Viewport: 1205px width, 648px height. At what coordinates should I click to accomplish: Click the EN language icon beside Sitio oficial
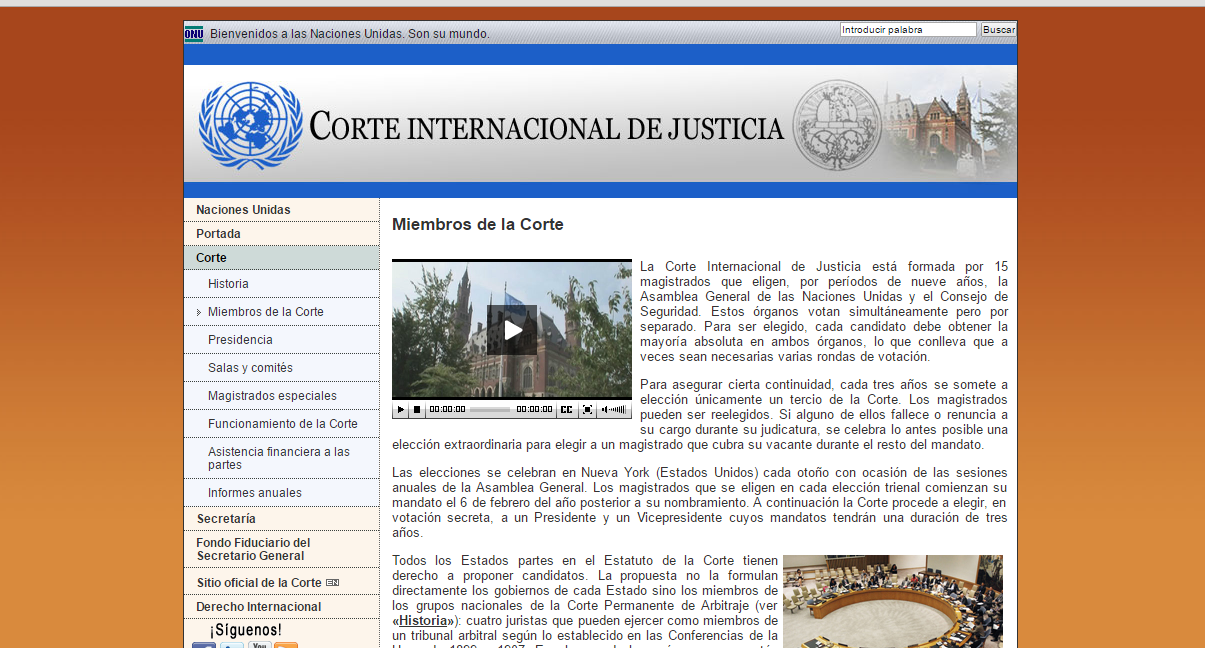pos(333,583)
